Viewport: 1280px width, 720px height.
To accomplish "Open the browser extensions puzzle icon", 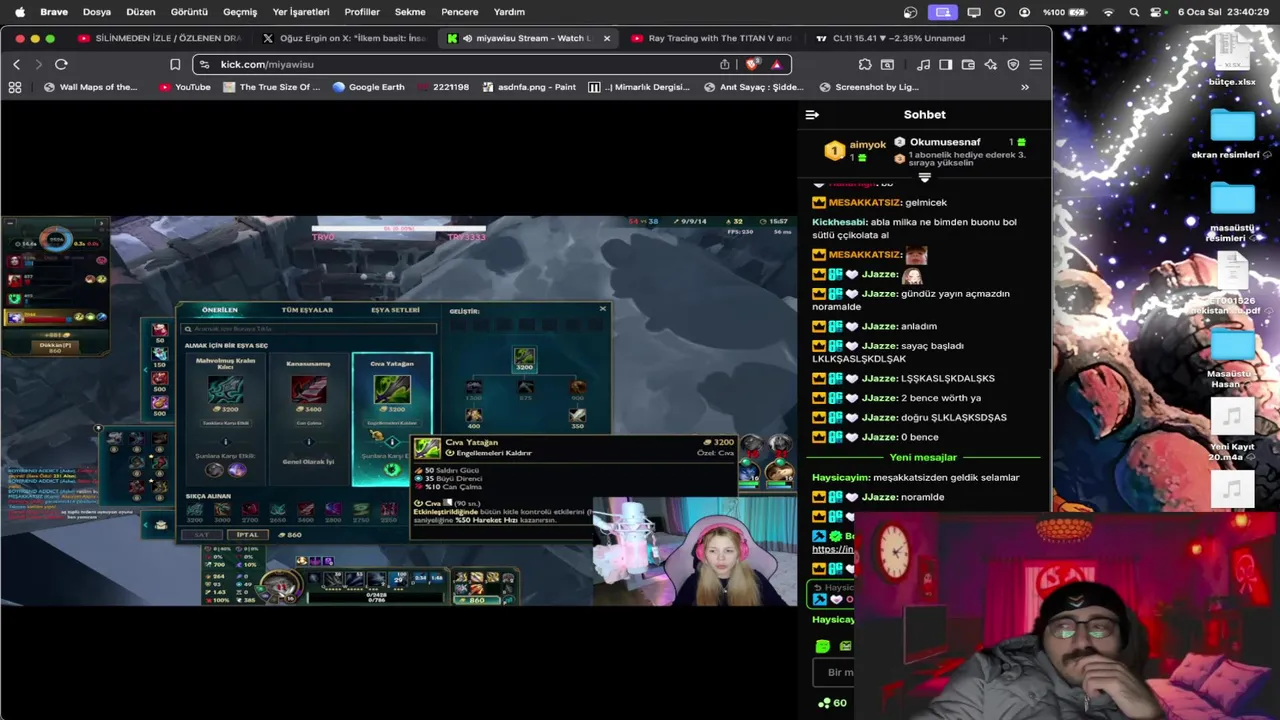I will (x=865, y=64).
